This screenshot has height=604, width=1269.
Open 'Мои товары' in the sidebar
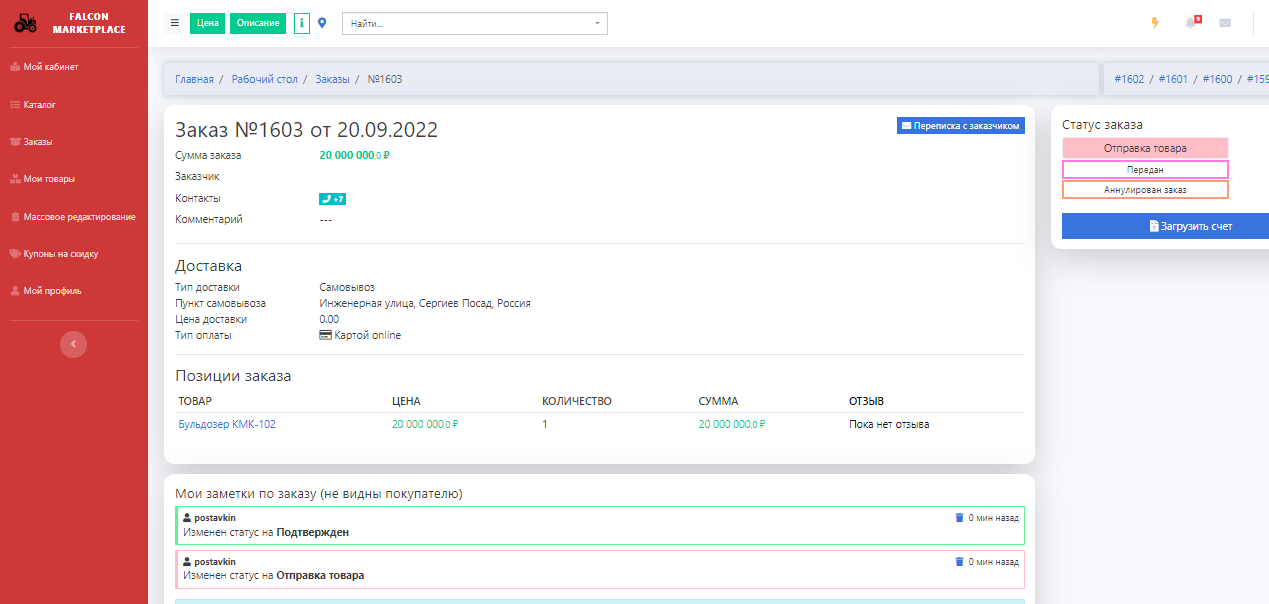coord(49,179)
